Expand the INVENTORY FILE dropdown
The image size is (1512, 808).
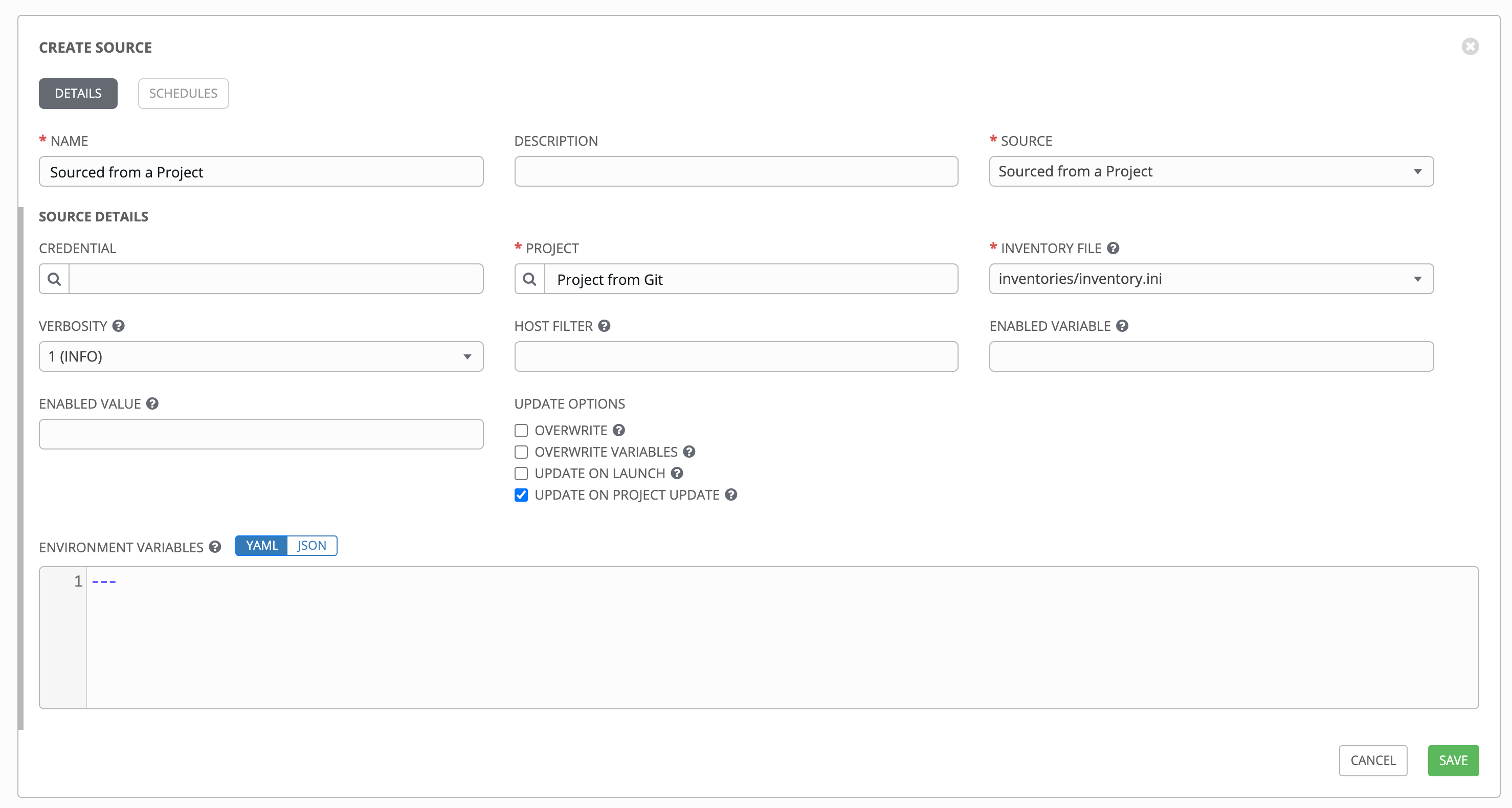tap(1420, 278)
